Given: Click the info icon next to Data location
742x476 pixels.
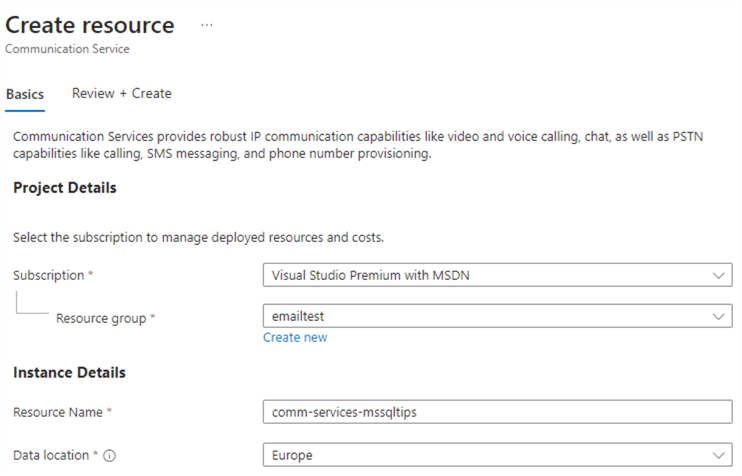Looking at the screenshot, I should 110,455.
